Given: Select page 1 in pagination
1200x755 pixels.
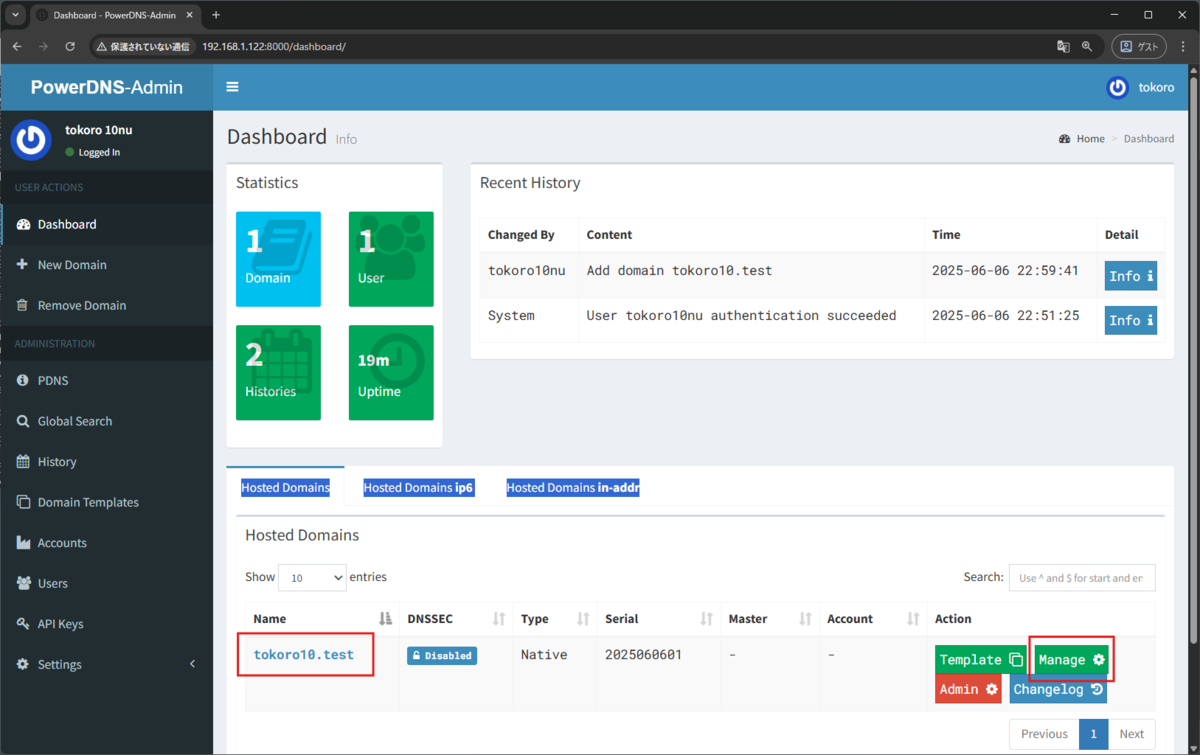Looking at the screenshot, I should (x=1094, y=734).
